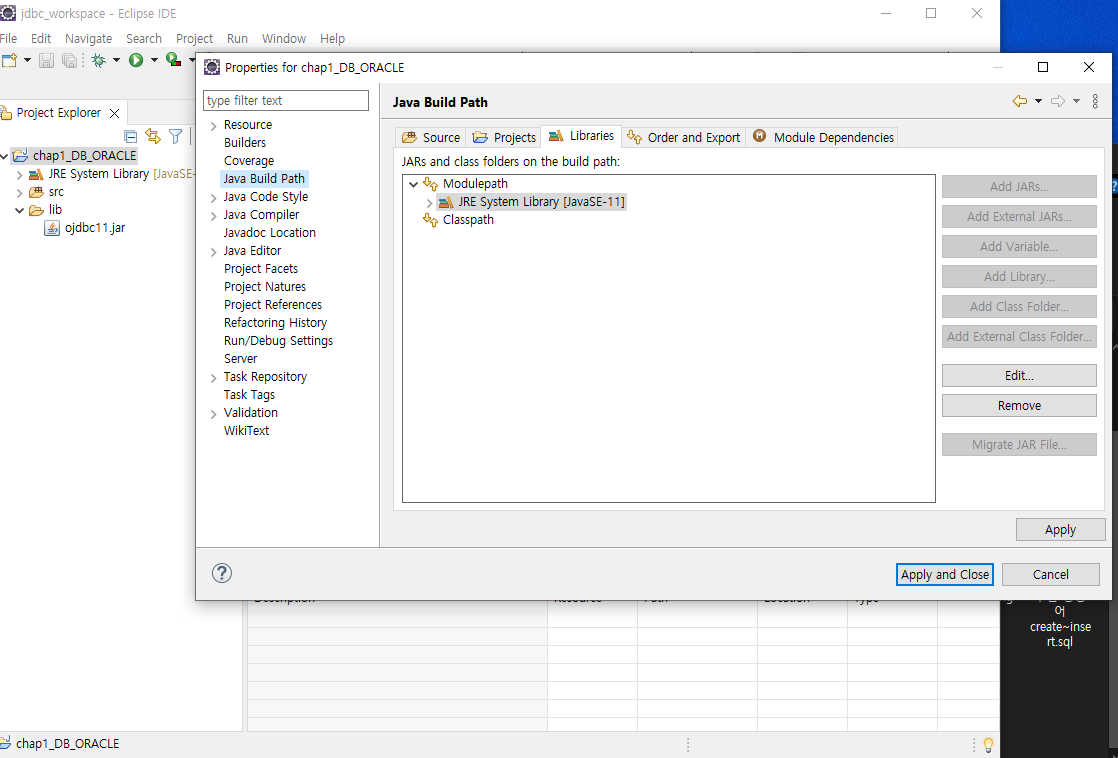Open the Help menu
The height and width of the screenshot is (758, 1118).
click(332, 39)
